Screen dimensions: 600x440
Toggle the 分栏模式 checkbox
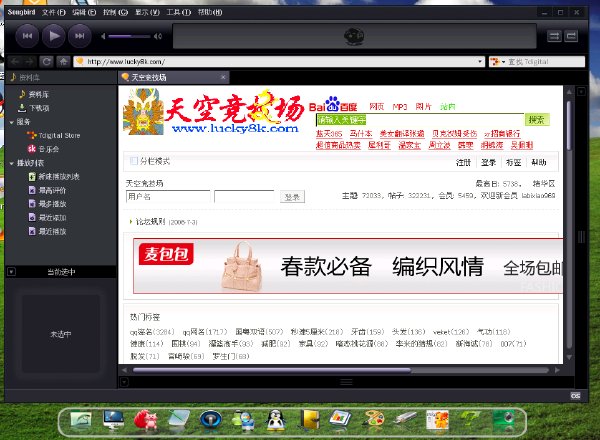coord(134,161)
